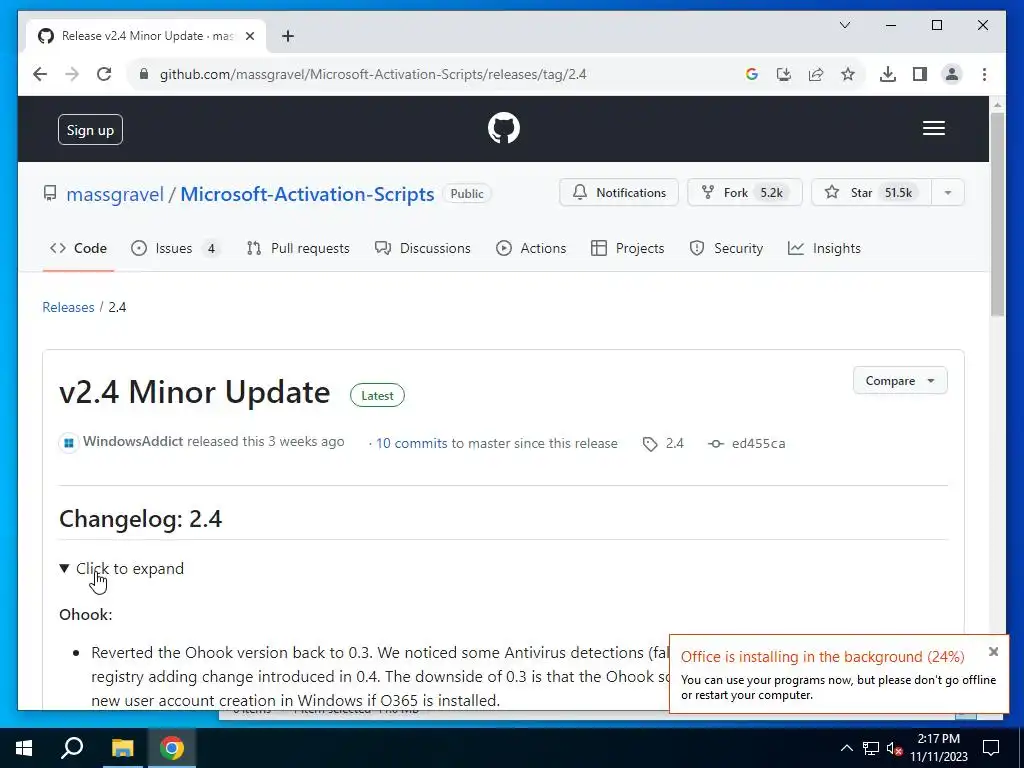The width and height of the screenshot is (1024, 768).
Task: Click the tab search chevron in title bar
Action: [x=844, y=25]
